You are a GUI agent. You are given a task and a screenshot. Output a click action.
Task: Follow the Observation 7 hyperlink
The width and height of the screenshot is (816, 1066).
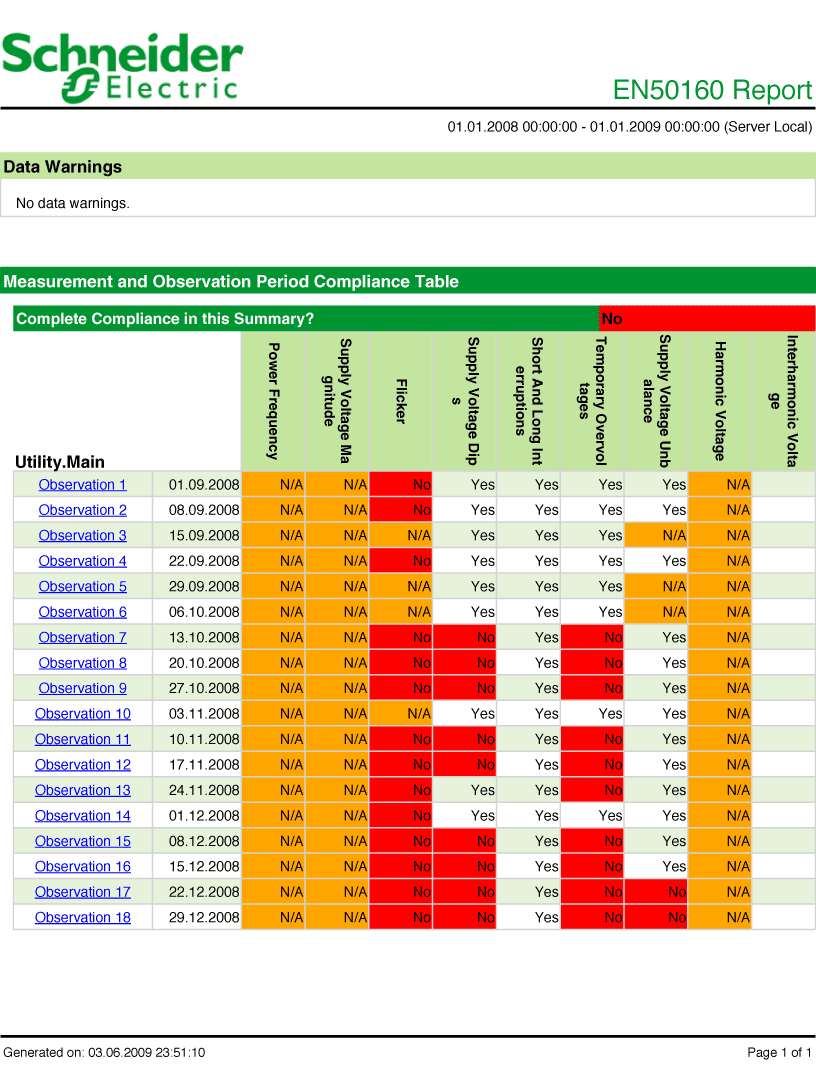[x=82, y=637]
